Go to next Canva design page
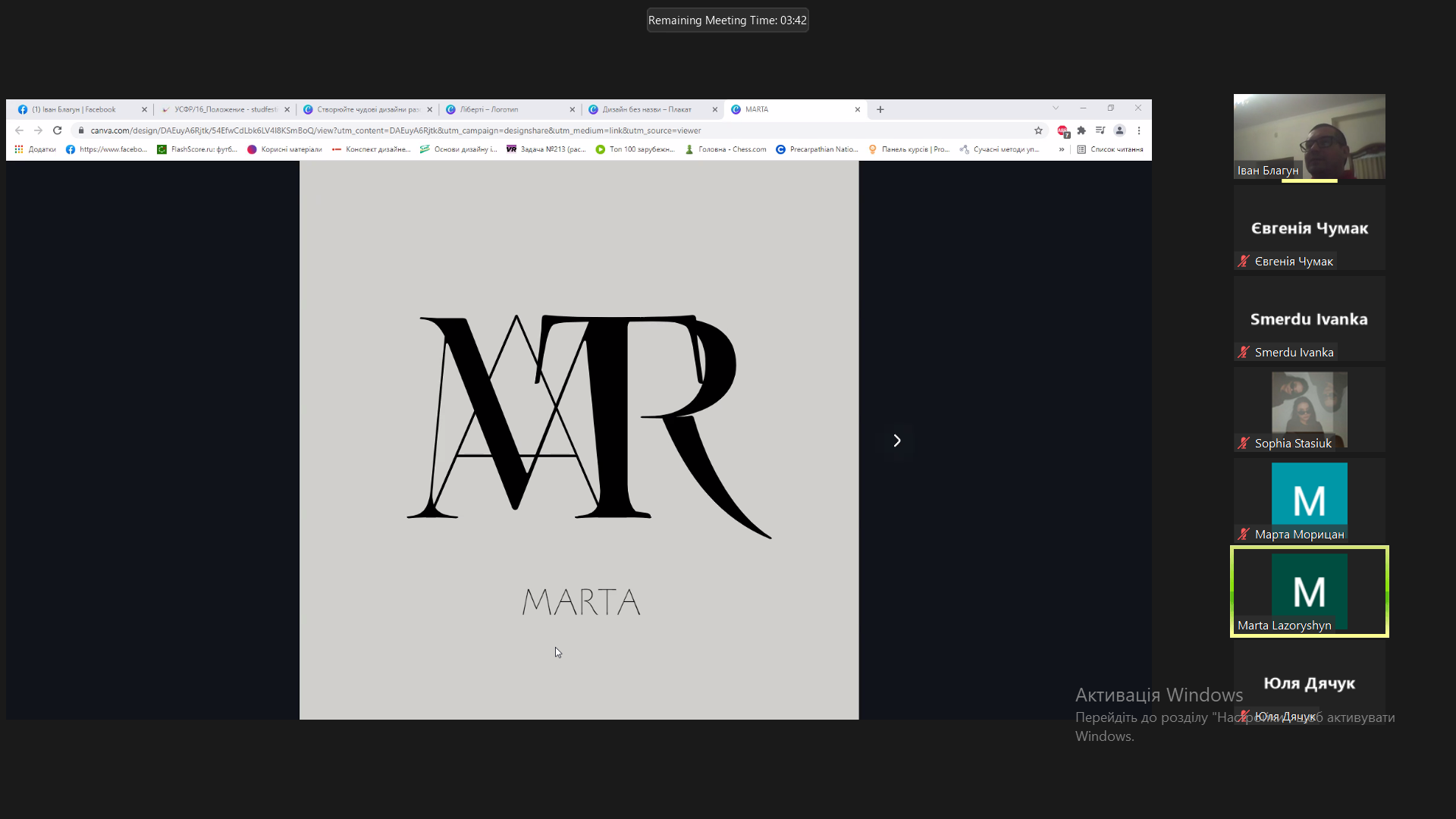 click(897, 441)
